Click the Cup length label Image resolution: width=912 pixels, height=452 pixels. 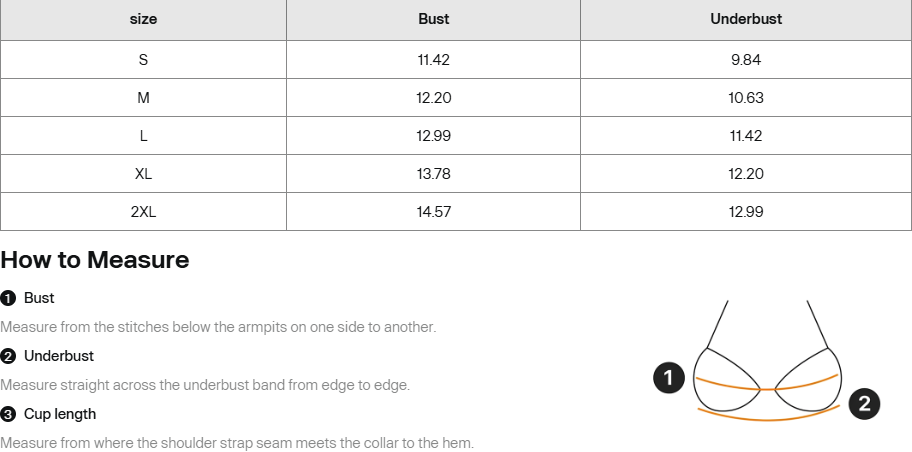pos(60,414)
